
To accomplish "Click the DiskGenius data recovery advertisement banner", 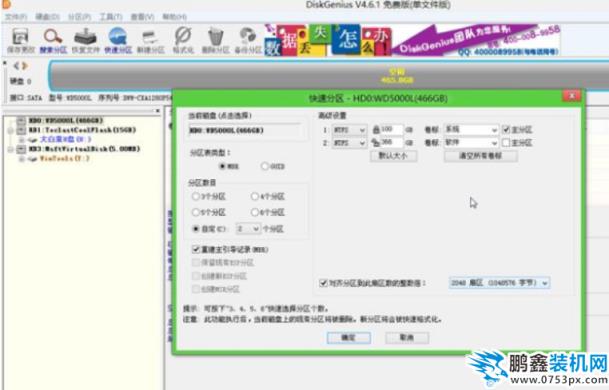I will pos(412,40).
